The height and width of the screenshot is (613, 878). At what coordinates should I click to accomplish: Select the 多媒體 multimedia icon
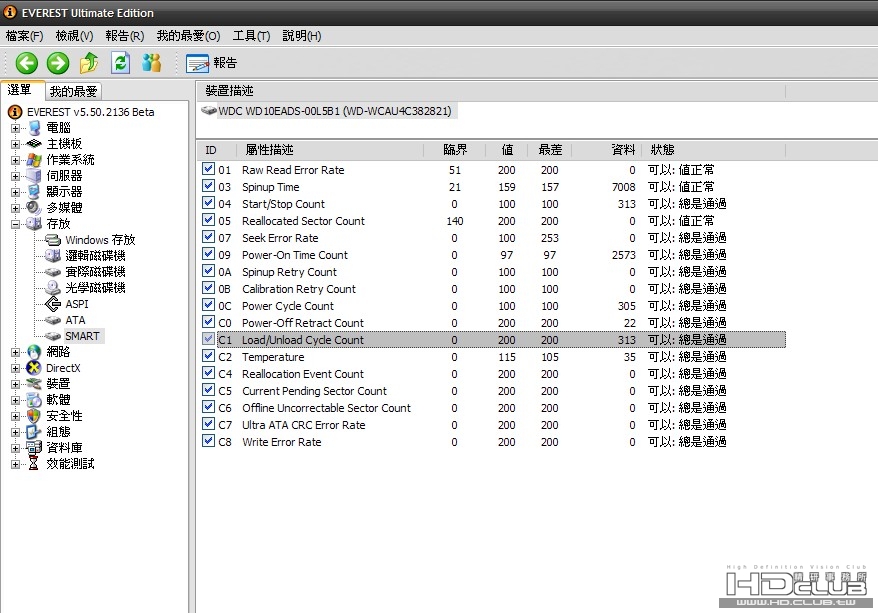[x=34, y=208]
